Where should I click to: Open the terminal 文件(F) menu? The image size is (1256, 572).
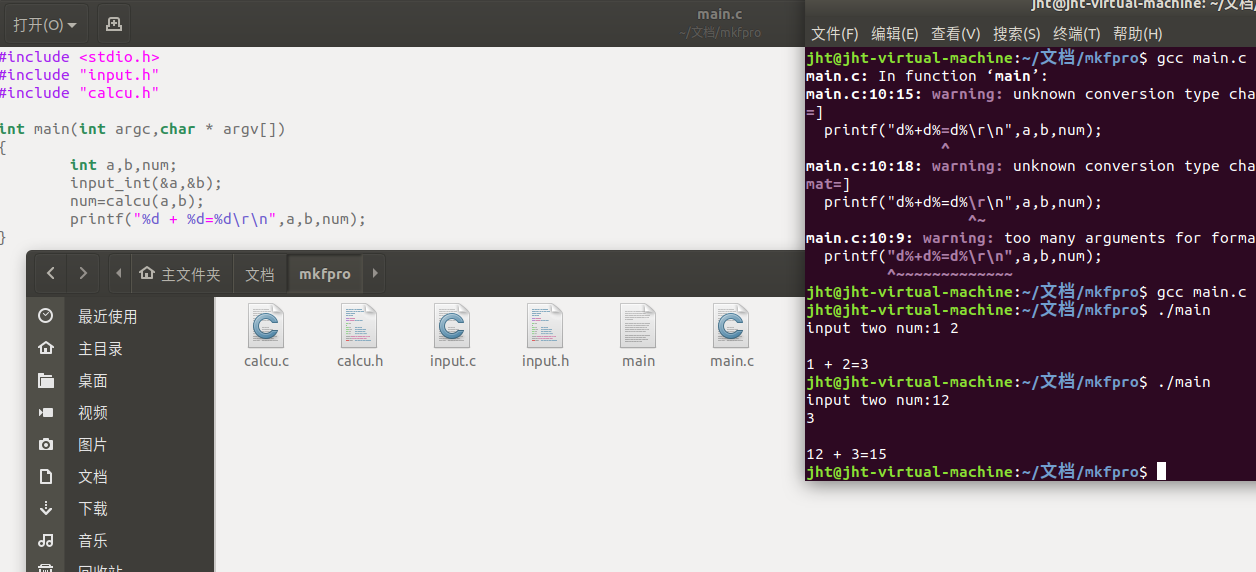tap(835, 34)
